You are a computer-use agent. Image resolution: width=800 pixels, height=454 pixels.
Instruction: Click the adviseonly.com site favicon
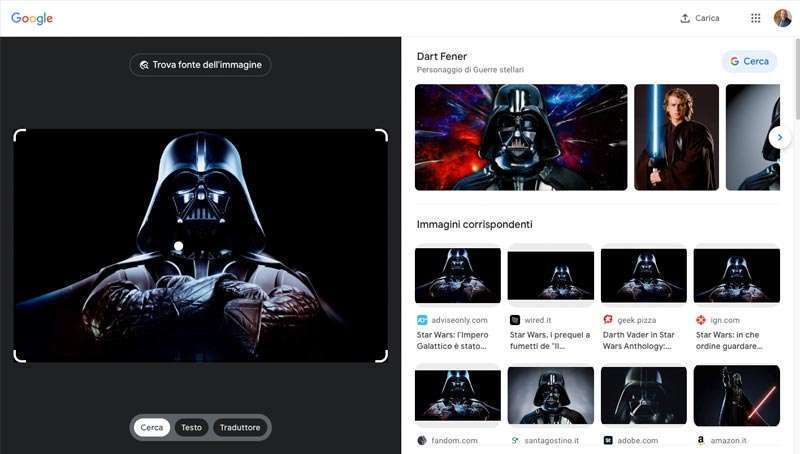click(422, 320)
